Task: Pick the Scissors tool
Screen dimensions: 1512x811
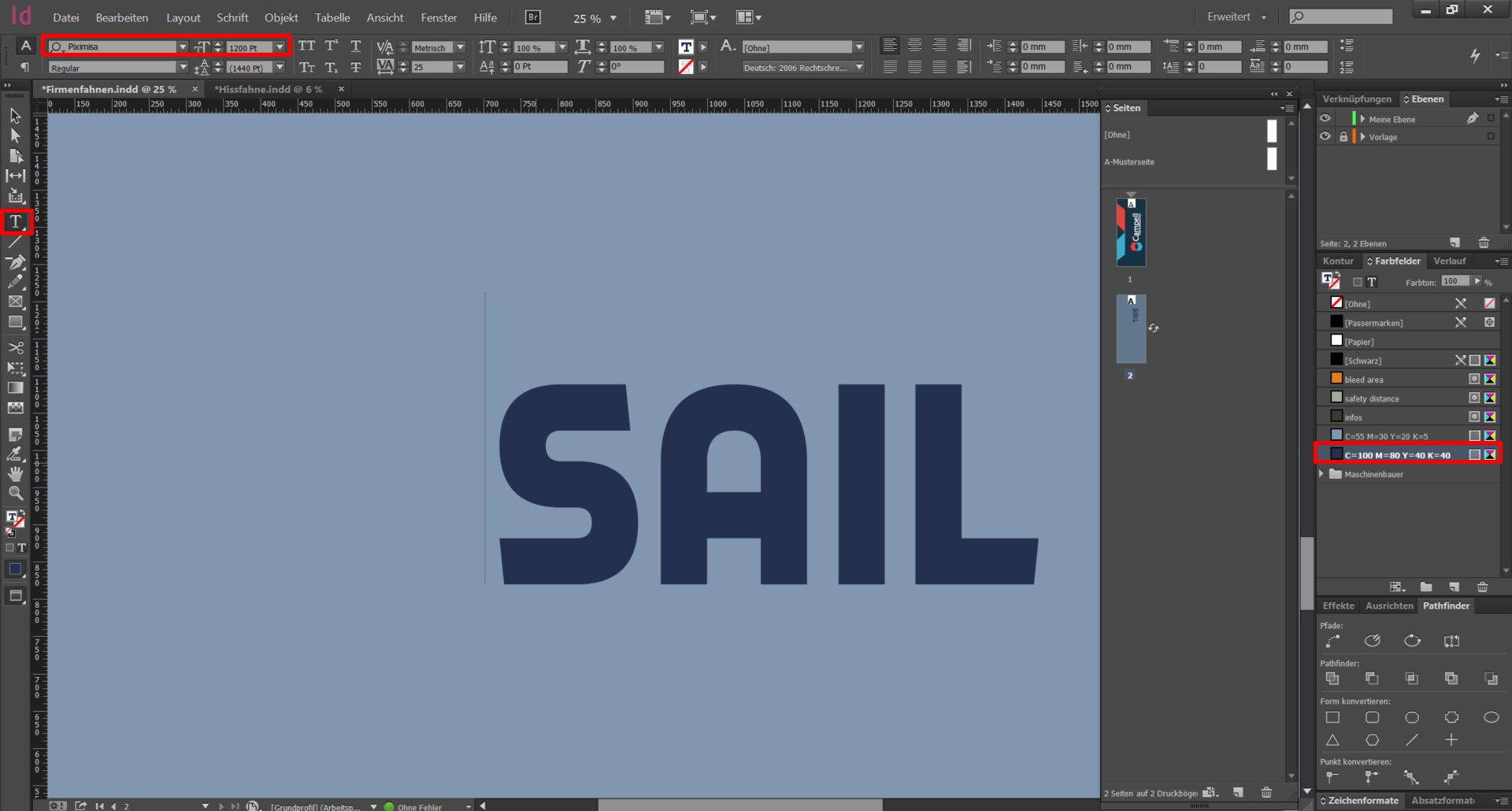Action: 15,347
